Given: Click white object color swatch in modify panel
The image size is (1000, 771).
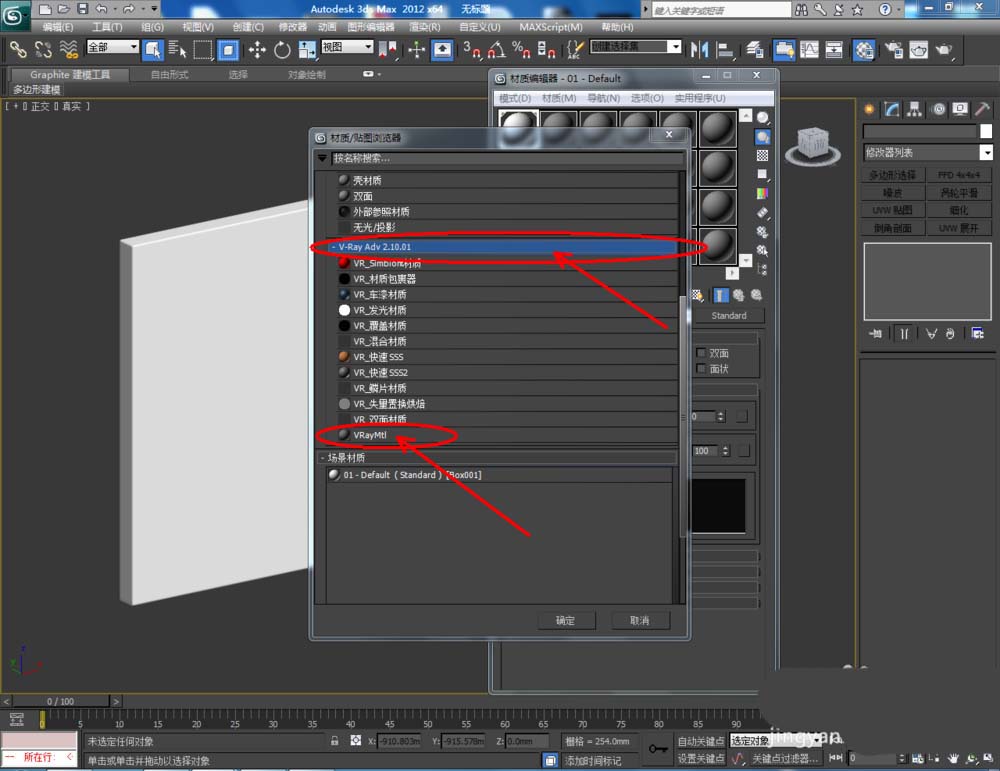Looking at the screenshot, I should click(986, 131).
